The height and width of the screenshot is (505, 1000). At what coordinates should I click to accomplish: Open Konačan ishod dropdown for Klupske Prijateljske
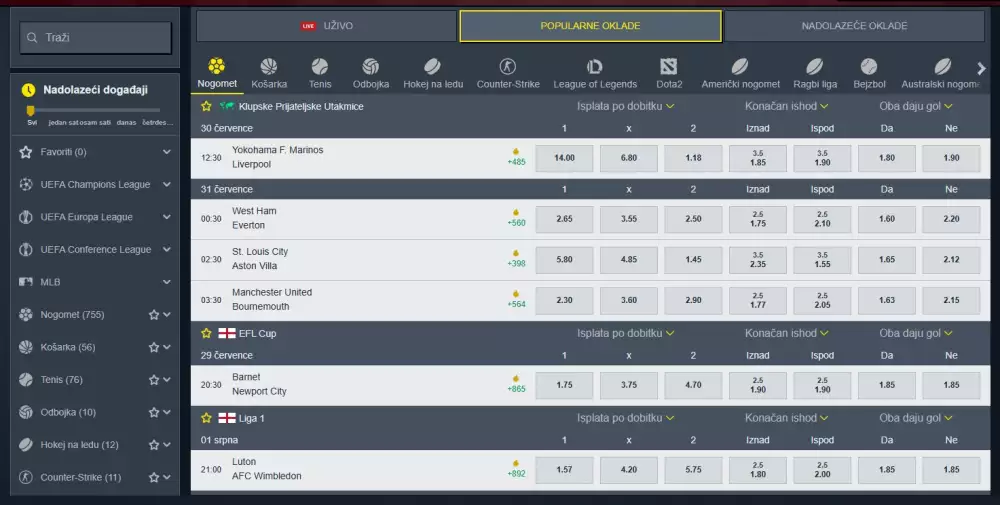pos(786,106)
